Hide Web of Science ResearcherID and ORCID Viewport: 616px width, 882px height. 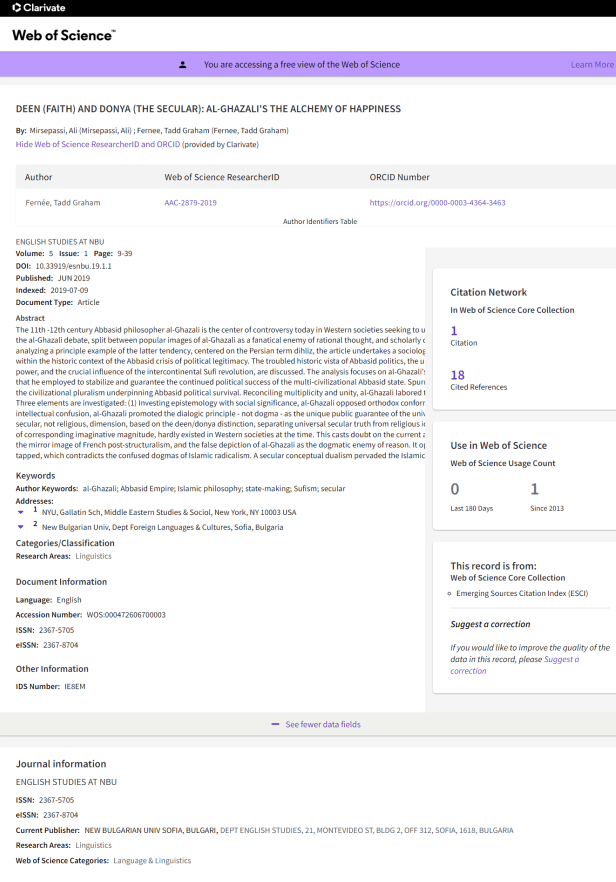[98, 144]
